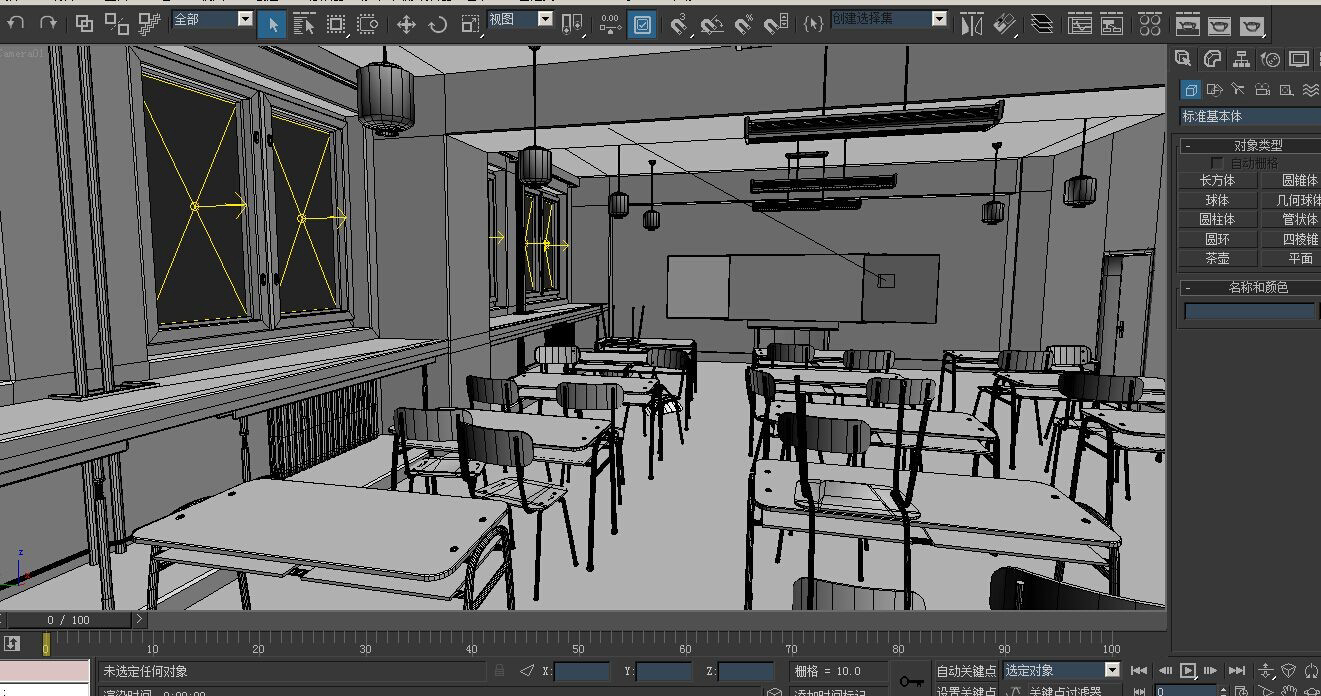Click inside the X coordinate input field
Image resolution: width=1321 pixels, height=696 pixels.
point(580,671)
